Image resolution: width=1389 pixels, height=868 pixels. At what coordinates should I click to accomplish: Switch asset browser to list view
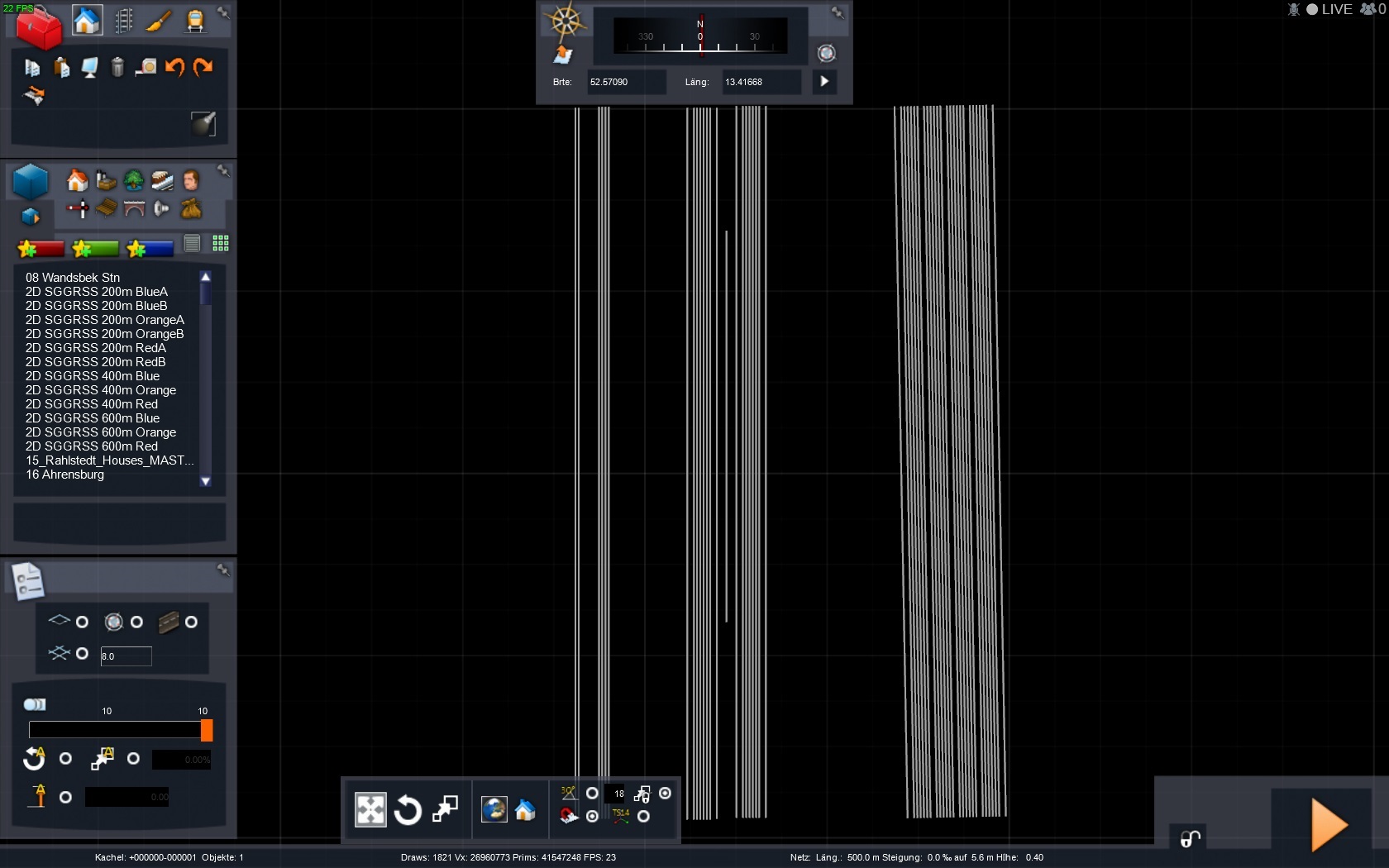(x=192, y=243)
